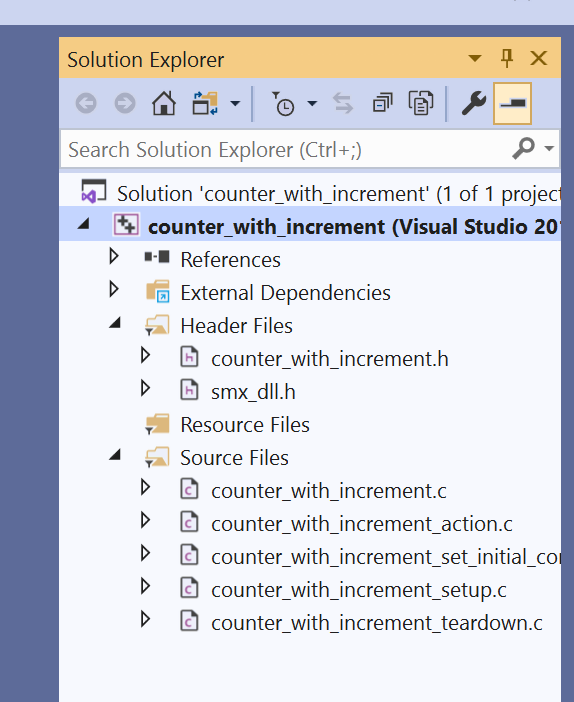
Task: Open the search options dropdown arrow
Action: pos(549,148)
